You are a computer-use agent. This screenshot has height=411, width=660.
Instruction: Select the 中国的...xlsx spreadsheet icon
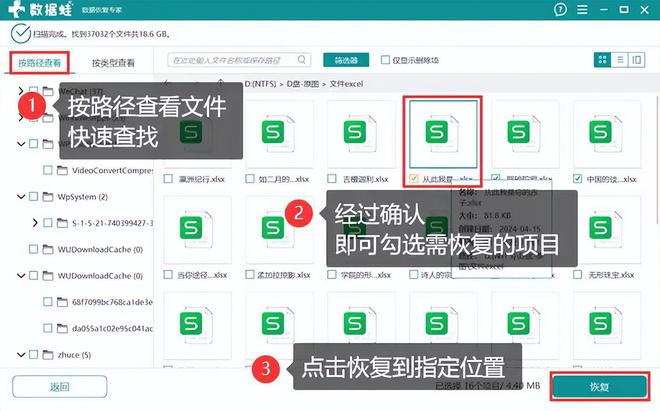point(606,133)
